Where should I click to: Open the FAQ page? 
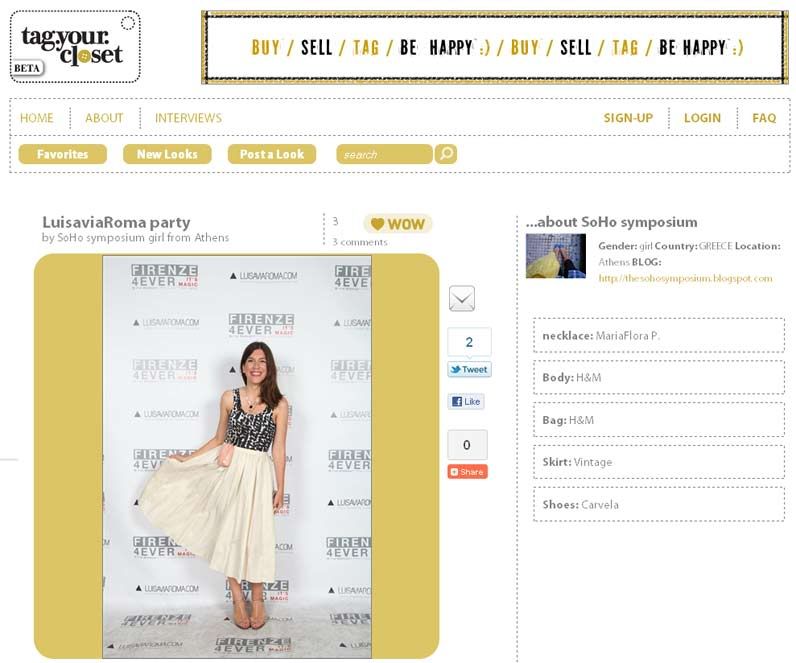[x=764, y=118]
